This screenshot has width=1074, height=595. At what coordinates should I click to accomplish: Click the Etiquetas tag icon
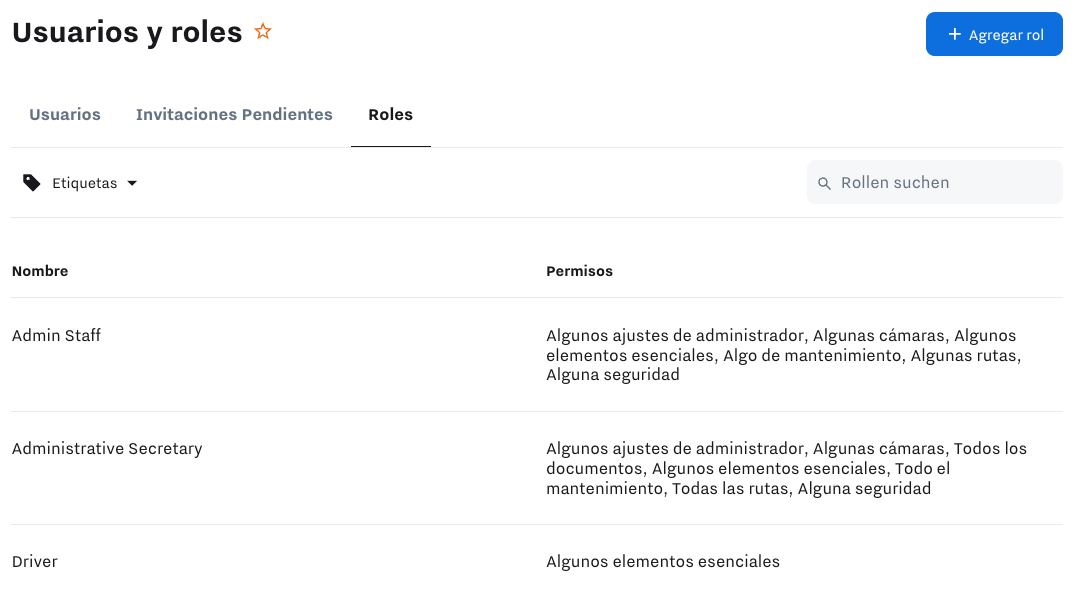tap(32, 183)
